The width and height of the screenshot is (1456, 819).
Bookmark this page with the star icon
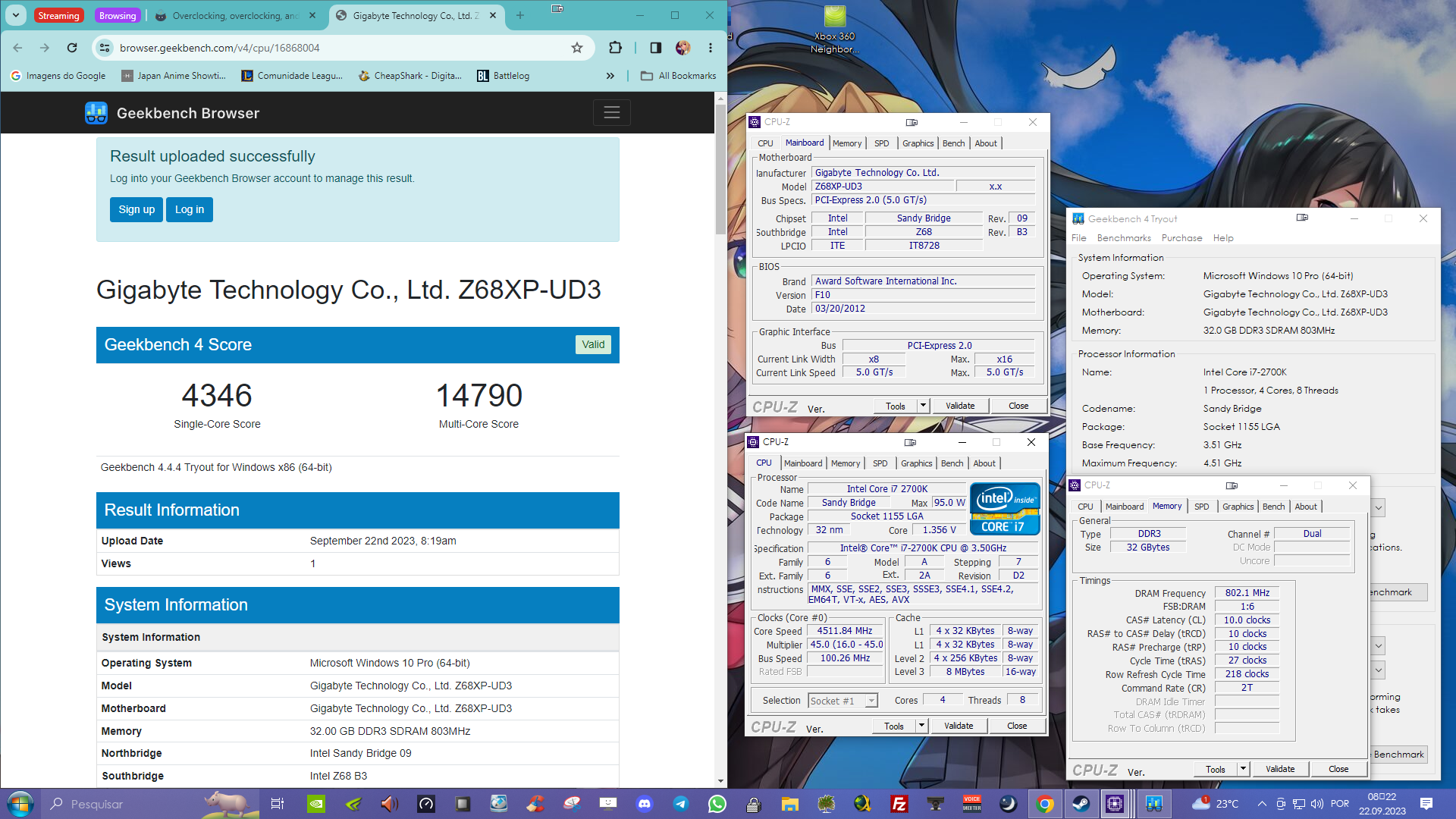click(577, 48)
